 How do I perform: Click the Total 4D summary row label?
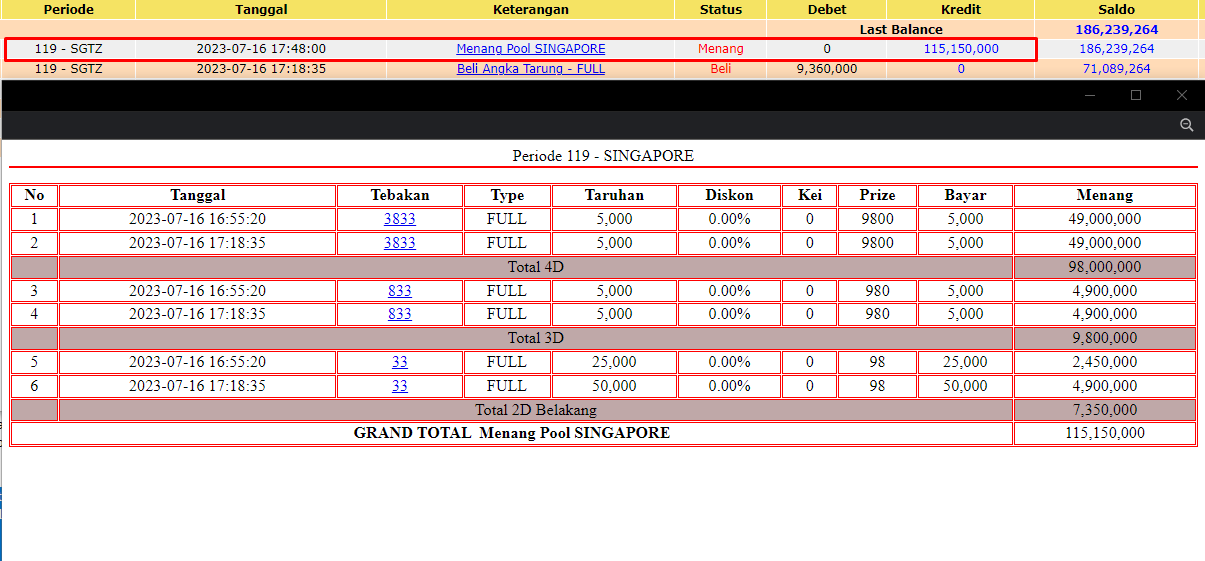point(536,267)
